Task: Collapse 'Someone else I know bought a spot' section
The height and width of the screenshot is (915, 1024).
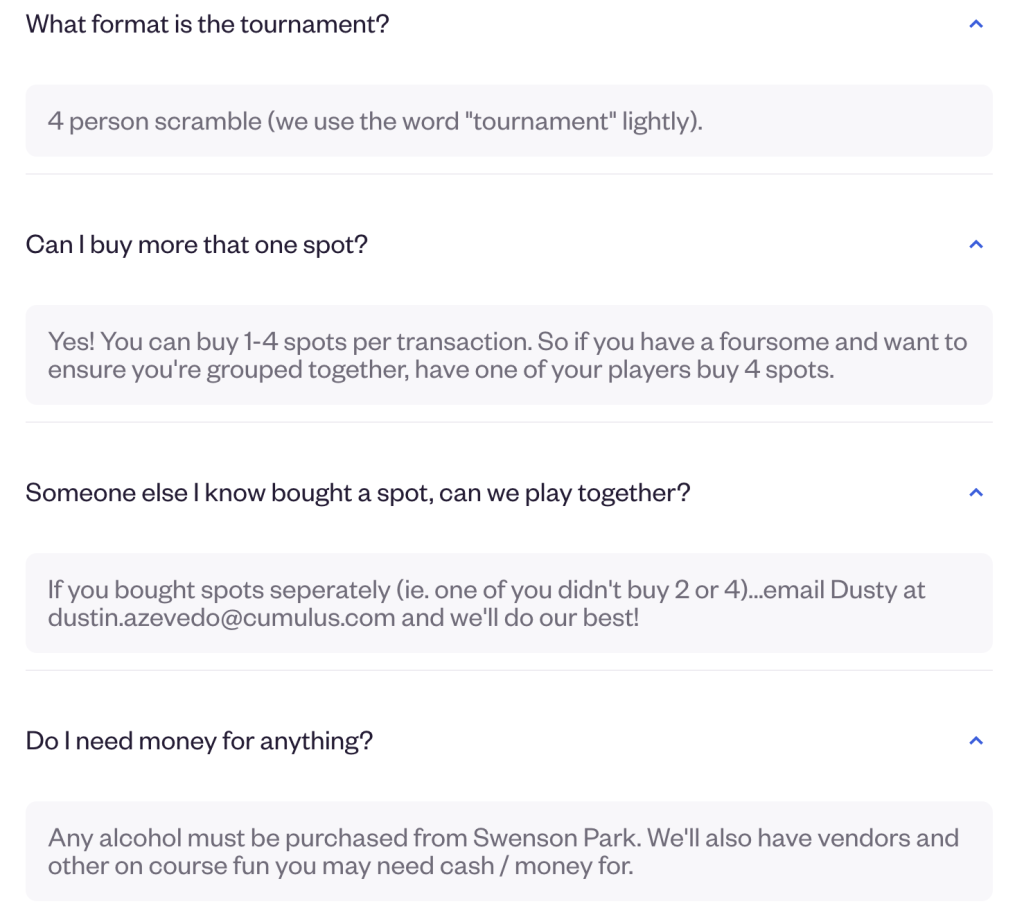Action: pyautogui.click(x=358, y=492)
